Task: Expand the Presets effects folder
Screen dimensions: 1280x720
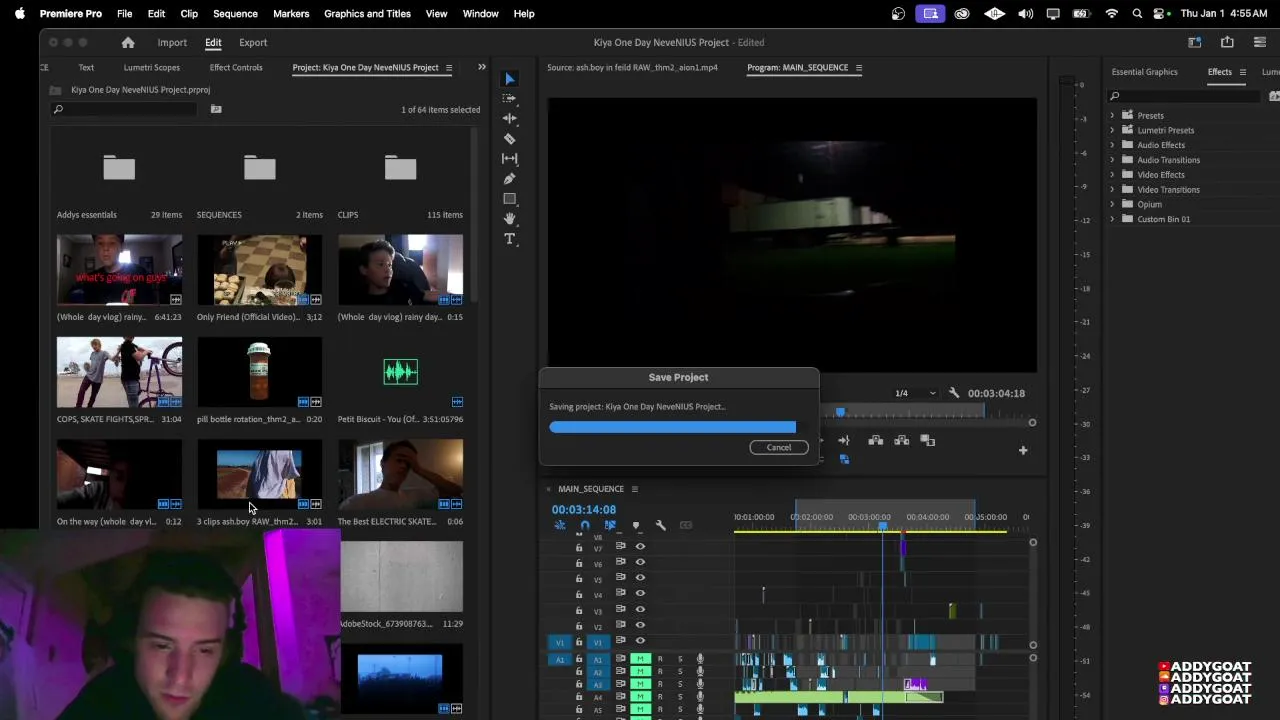Action: [x=1112, y=115]
